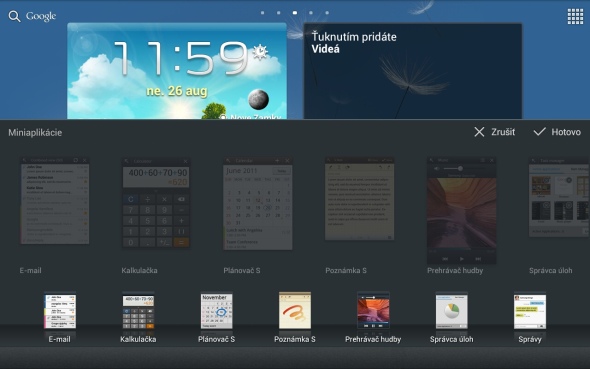Tap the Videá add-video widget
This screenshot has width=590, height=369.
pos(413,71)
